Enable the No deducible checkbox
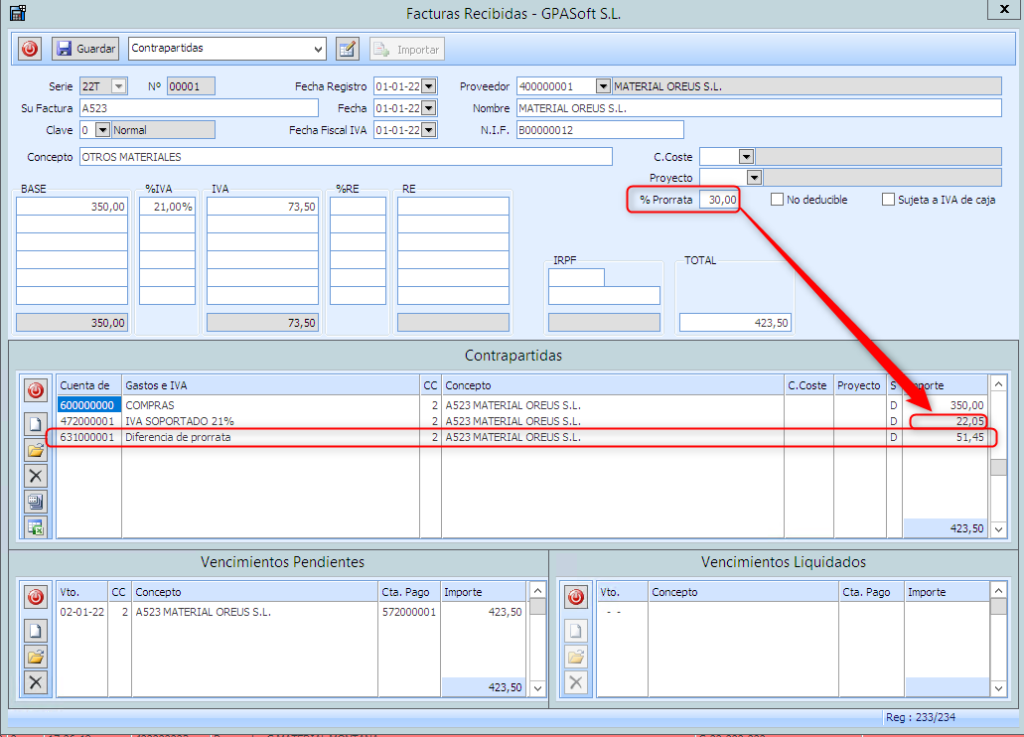Image resolution: width=1024 pixels, height=737 pixels. (x=777, y=200)
